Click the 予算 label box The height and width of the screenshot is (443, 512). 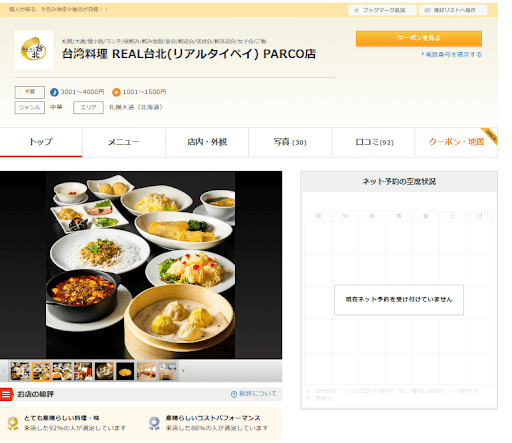[x=30, y=92]
